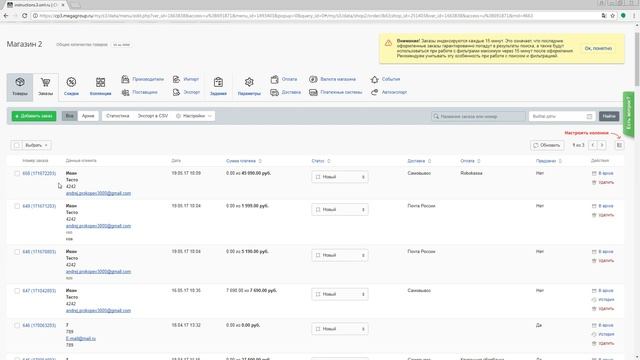Image resolution: width=640 pixels, height=360 pixels.
Task: Open order link 647
Action: coord(39,291)
